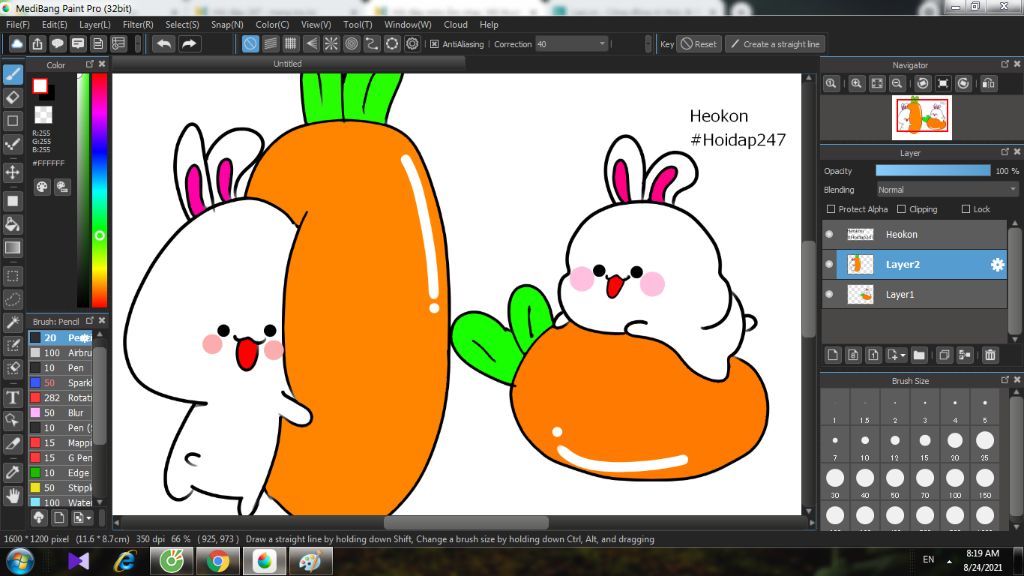1024x576 pixels.
Task: Open the Blending mode dropdown
Action: (x=948, y=189)
